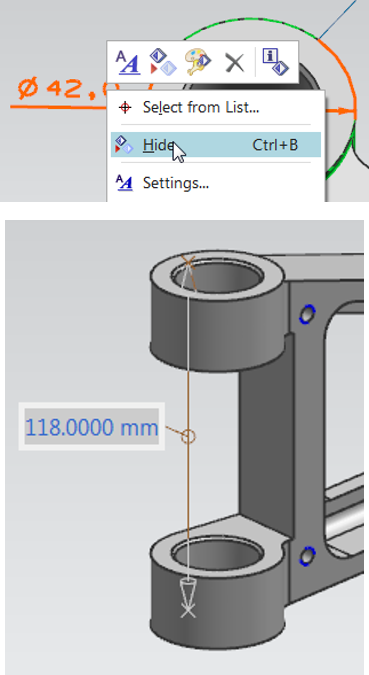Click the 118.0000 mm value field

point(92,427)
